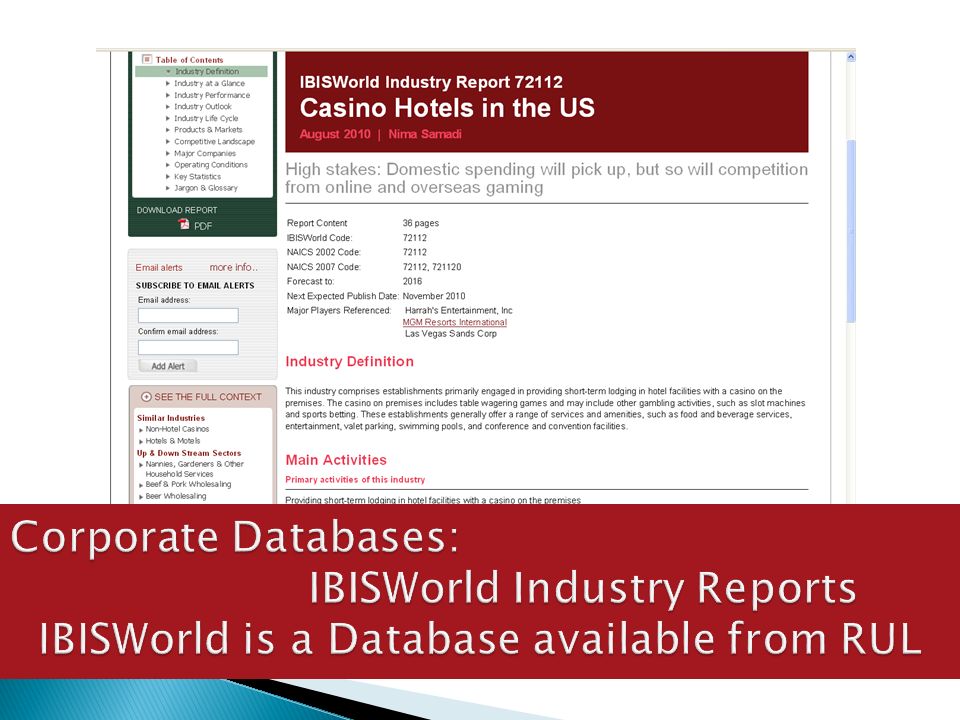
Task: Click the more info.. link
Action: click(234, 268)
